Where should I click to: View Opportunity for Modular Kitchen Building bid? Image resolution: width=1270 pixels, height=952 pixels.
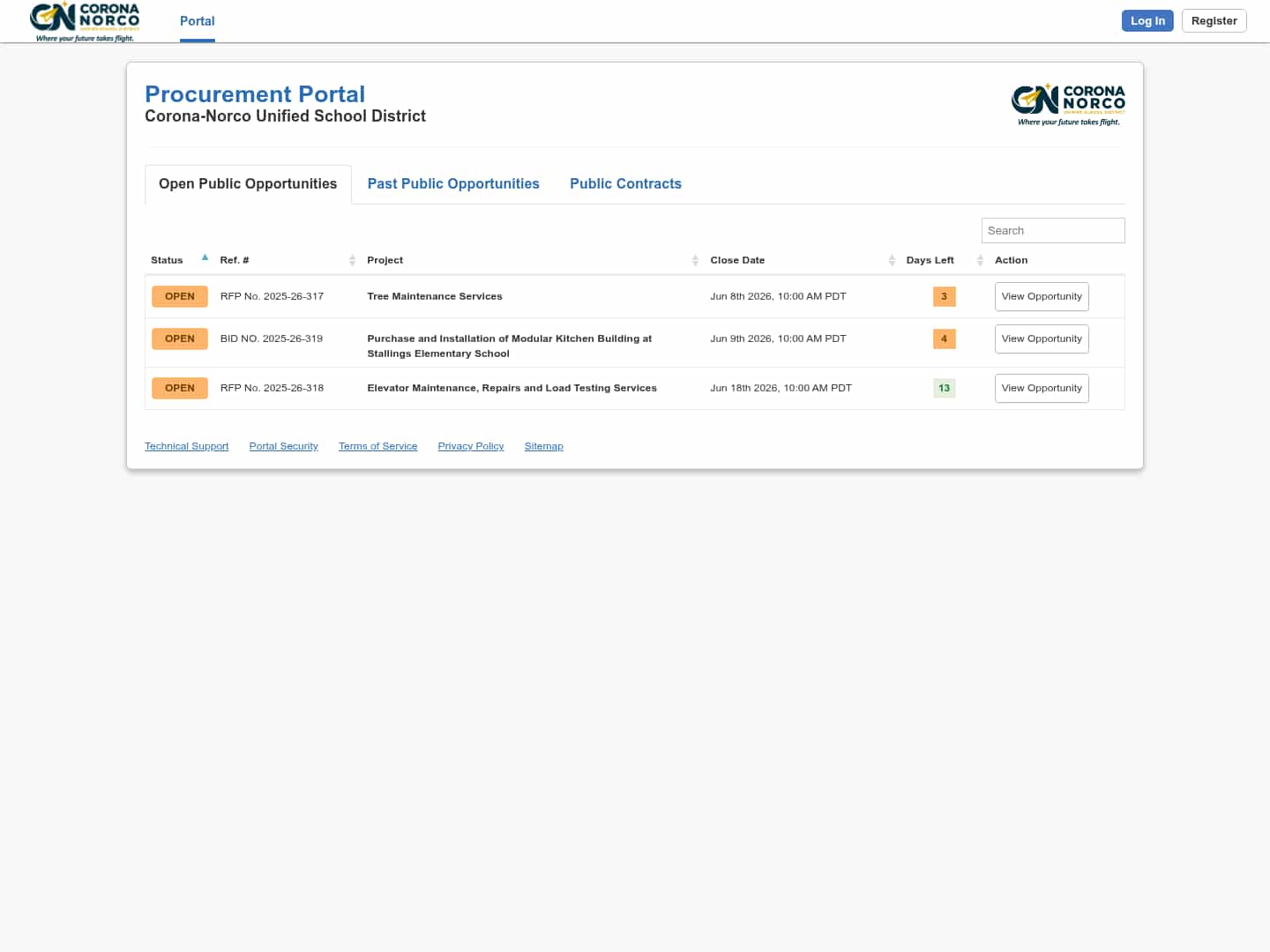1042,339
